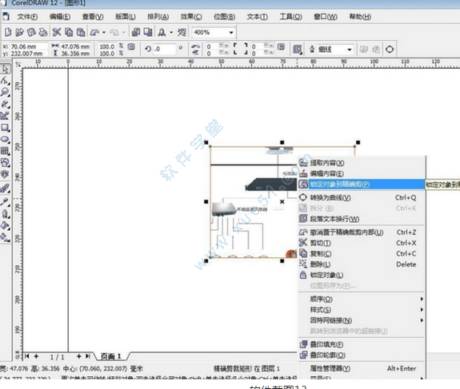Screen dimensions: 460x389
Task: Select the Zoom tool in the toolbox
Action: point(5,92)
